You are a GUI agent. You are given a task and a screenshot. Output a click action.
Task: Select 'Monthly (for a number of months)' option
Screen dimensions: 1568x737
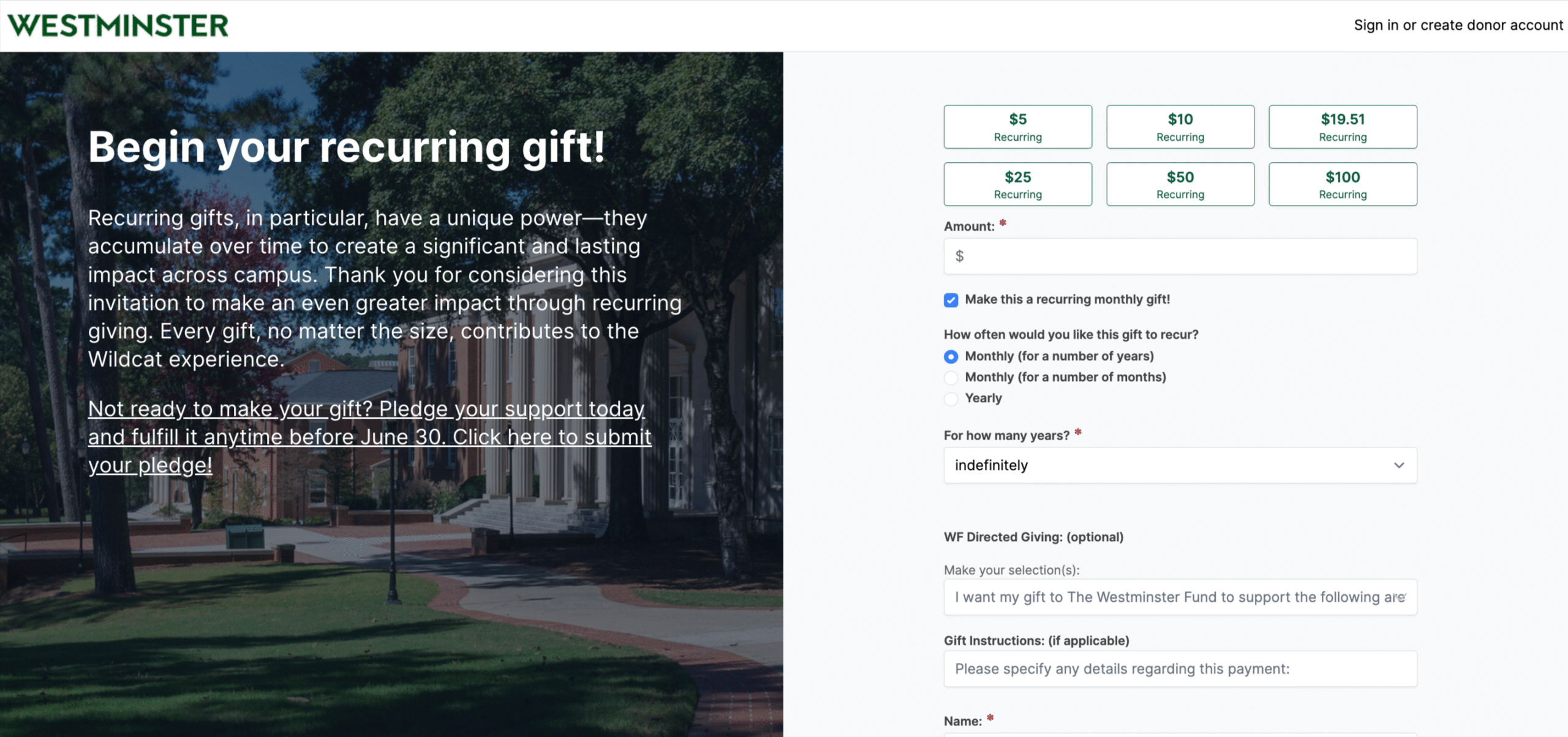951,378
